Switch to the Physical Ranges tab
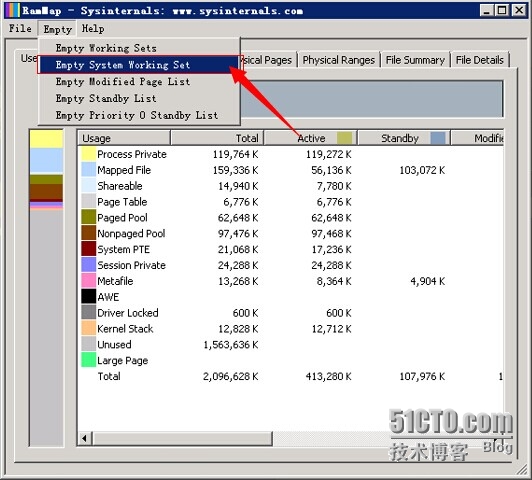The height and width of the screenshot is (480, 532). [339, 60]
